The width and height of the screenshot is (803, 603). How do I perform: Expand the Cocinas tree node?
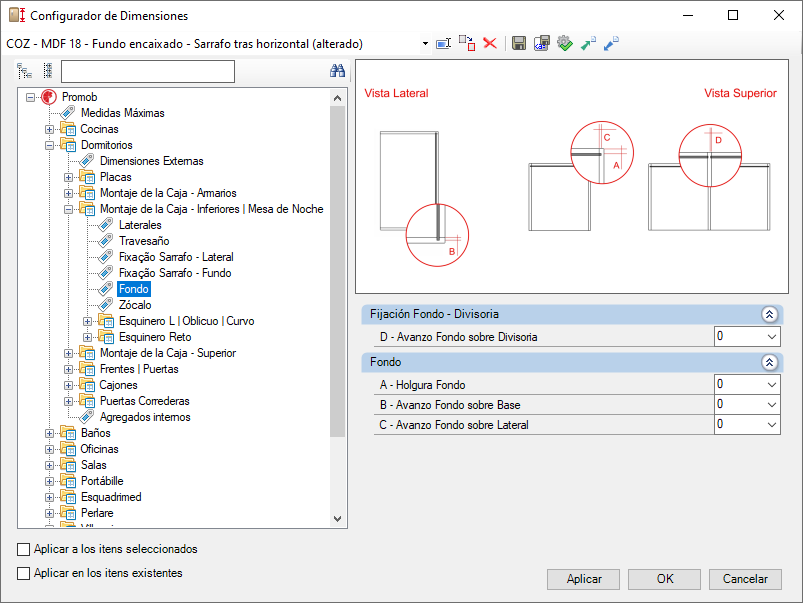point(50,129)
